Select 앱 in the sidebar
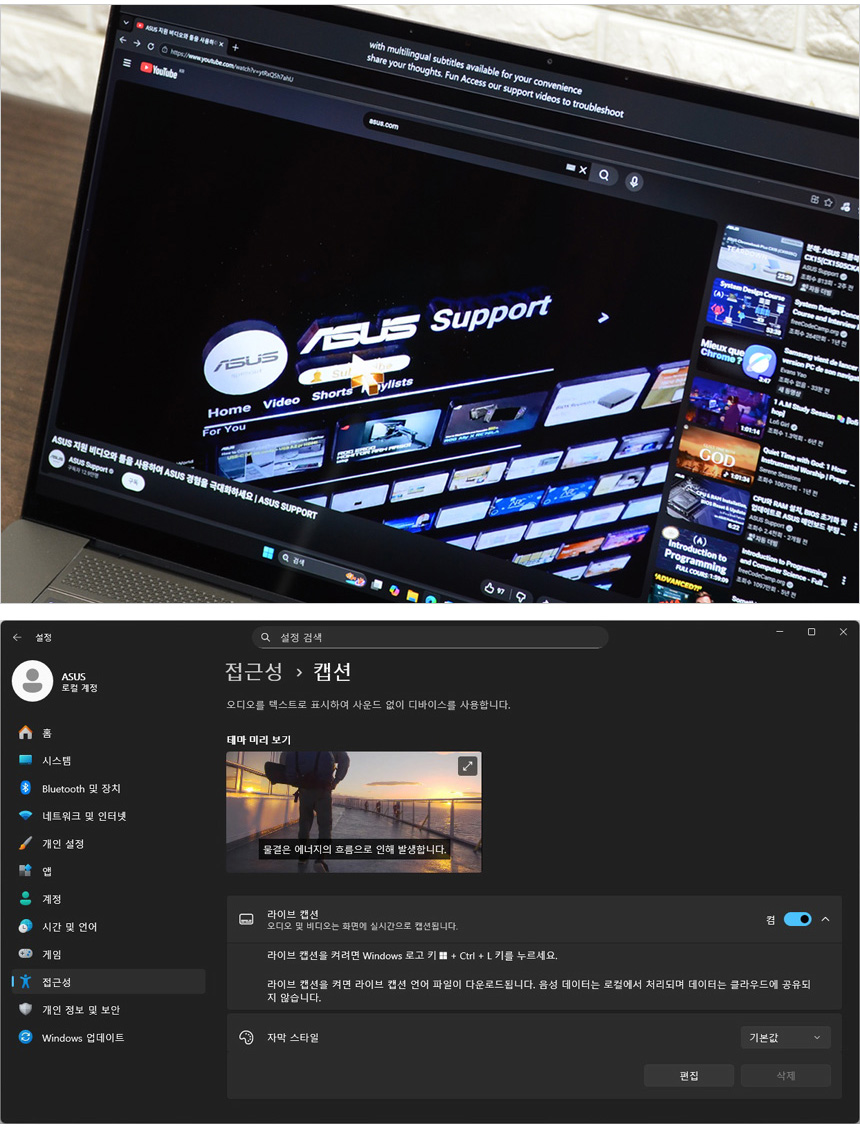The height and width of the screenshot is (1127, 860). [x=46, y=872]
